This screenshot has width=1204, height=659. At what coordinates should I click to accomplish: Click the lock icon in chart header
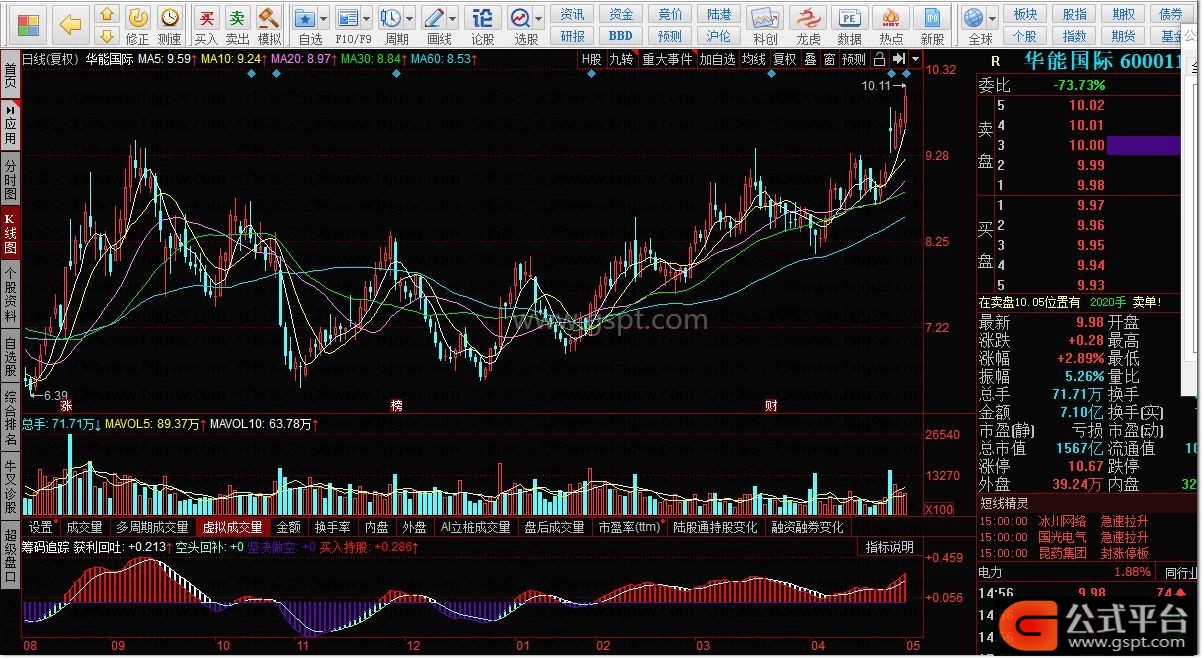tap(879, 59)
